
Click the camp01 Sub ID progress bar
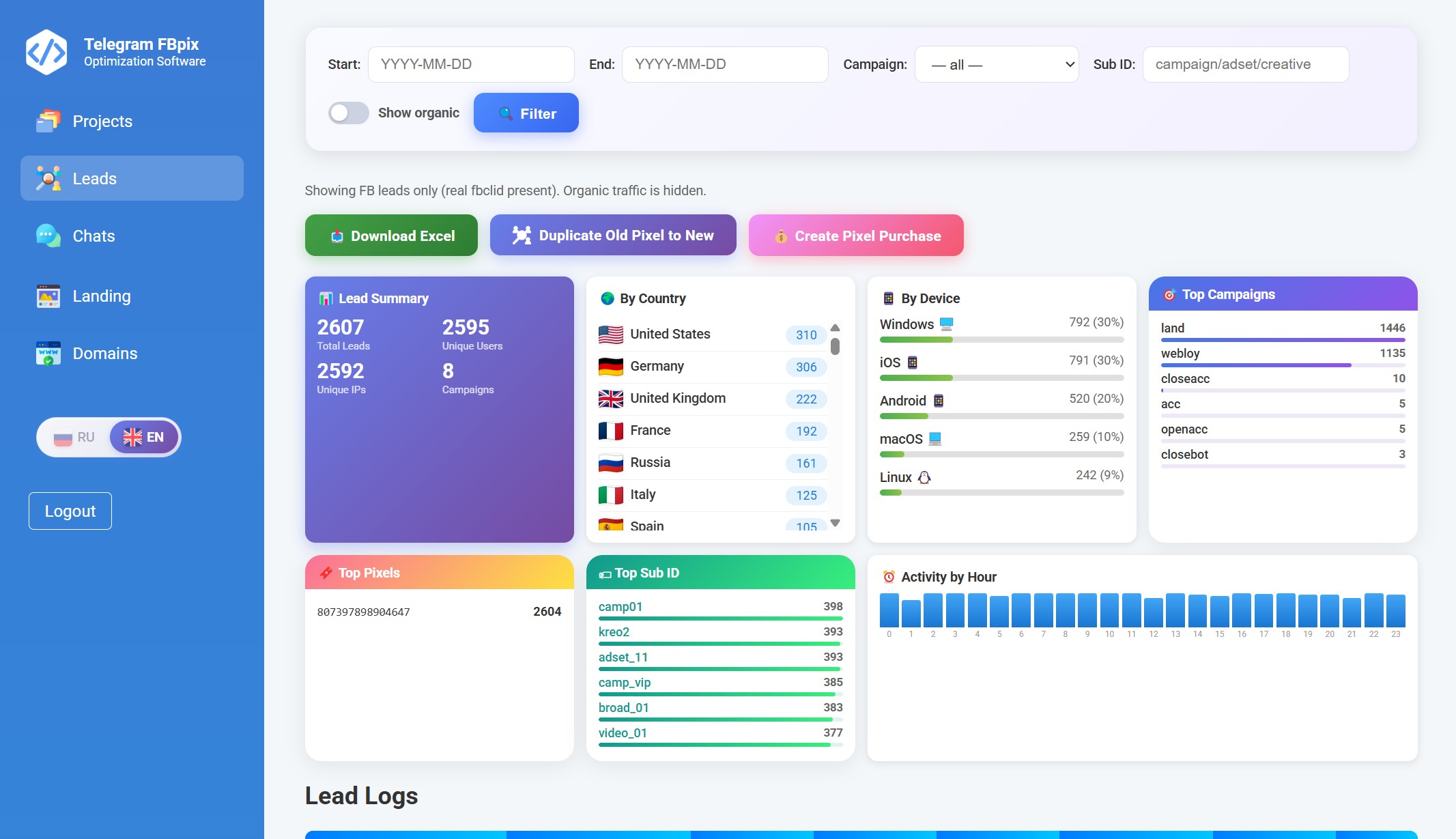pyautogui.click(x=720, y=618)
